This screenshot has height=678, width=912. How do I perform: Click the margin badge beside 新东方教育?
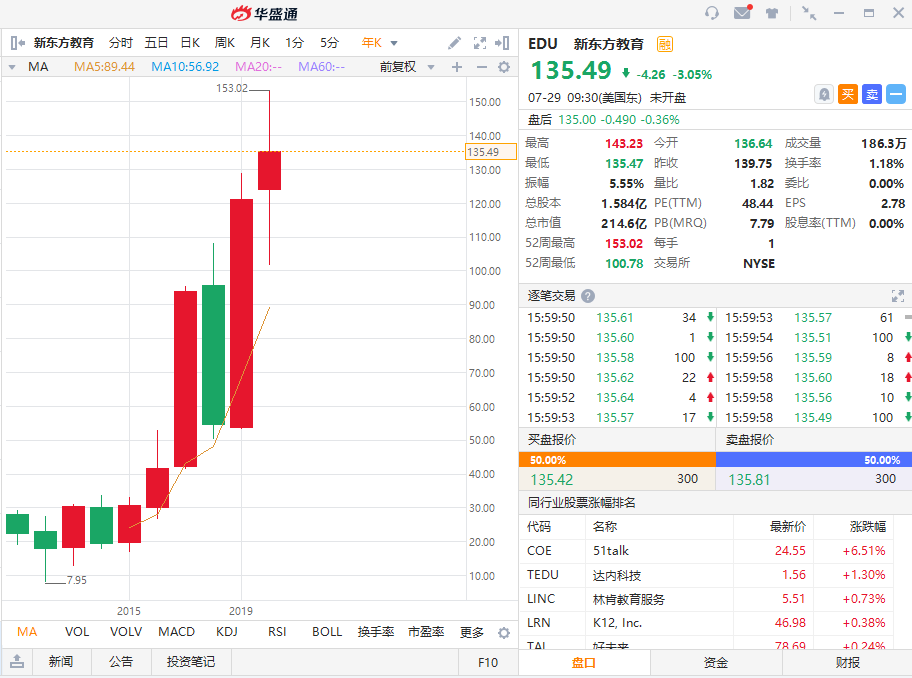pos(665,44)
